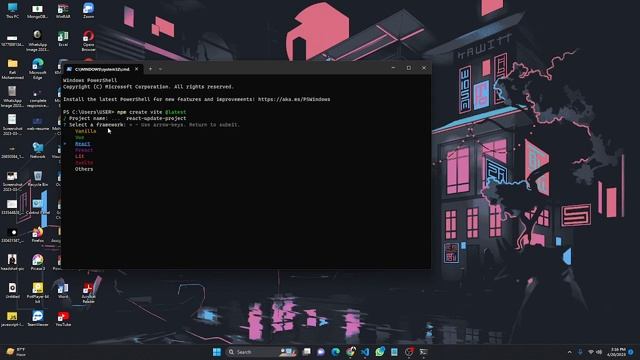Open Visual Studio Code from the taskbar
640x360 pixels.
(x=365, y=352)
